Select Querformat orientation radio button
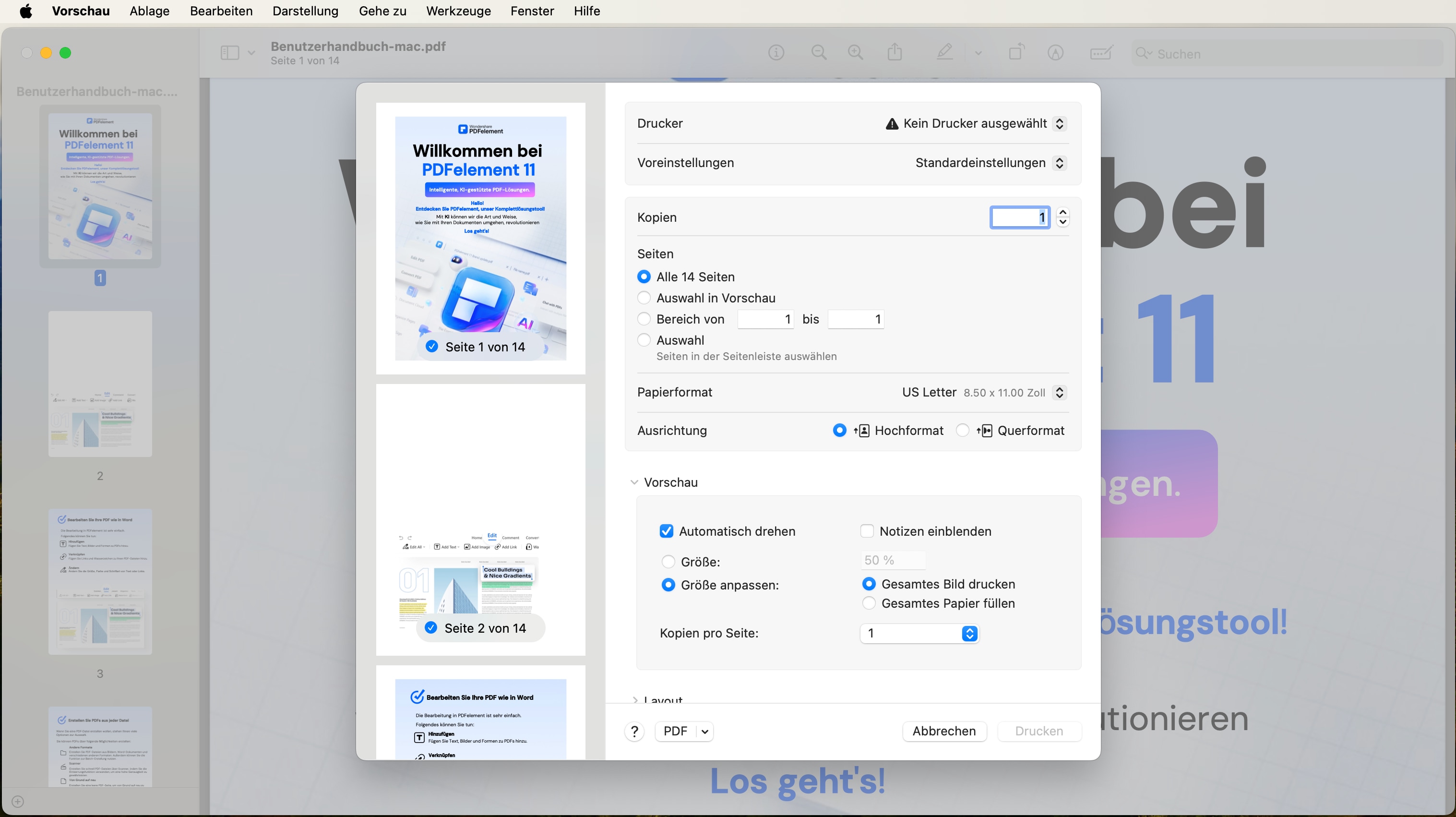 [963, 431]
